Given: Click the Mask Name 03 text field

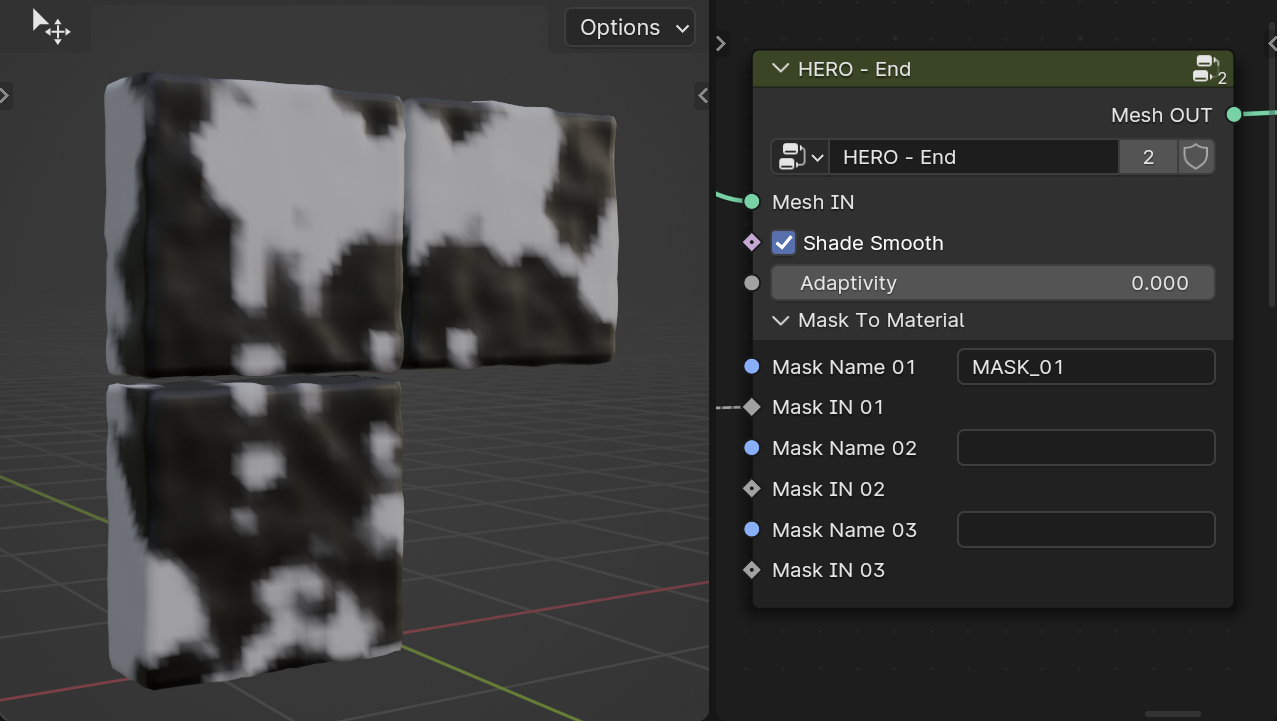Looking at the screenshot, I should [x=1086, y=530].
